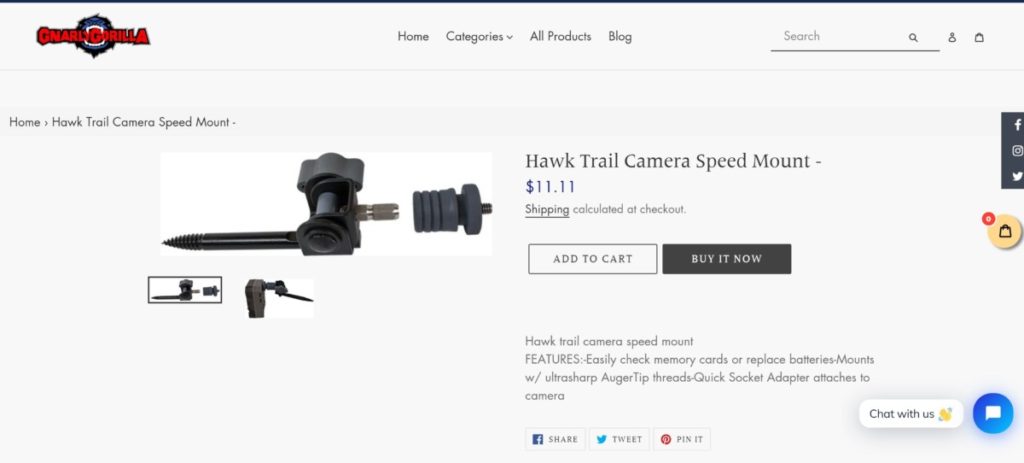The image size is (1024, 463).
Task: Visit the Facebook page from side bar
Action: click(x=1017, y=125)
